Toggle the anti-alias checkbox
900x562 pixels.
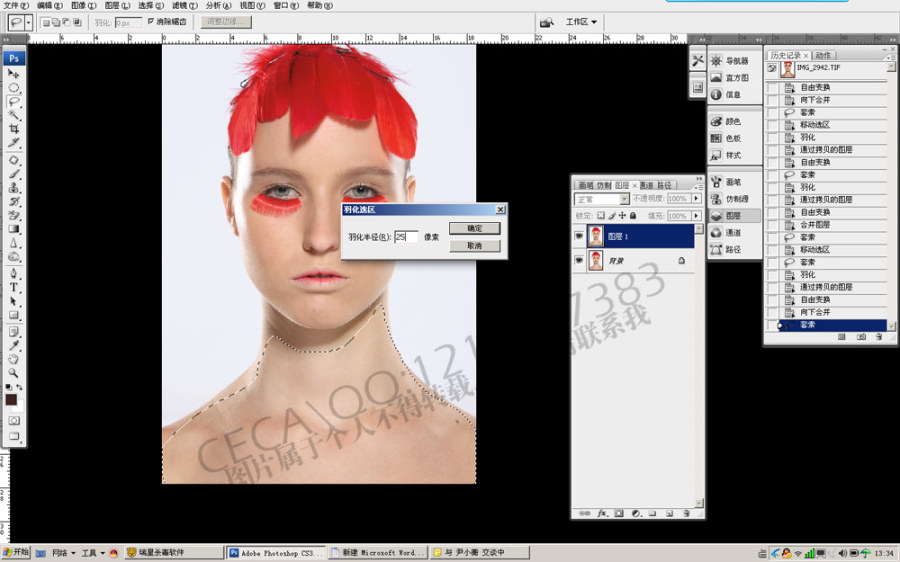(x=151, y=21)
